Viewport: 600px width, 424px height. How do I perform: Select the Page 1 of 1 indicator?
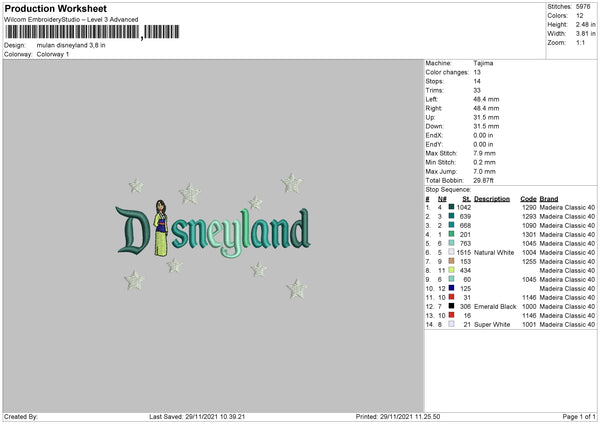pos(579,417)
